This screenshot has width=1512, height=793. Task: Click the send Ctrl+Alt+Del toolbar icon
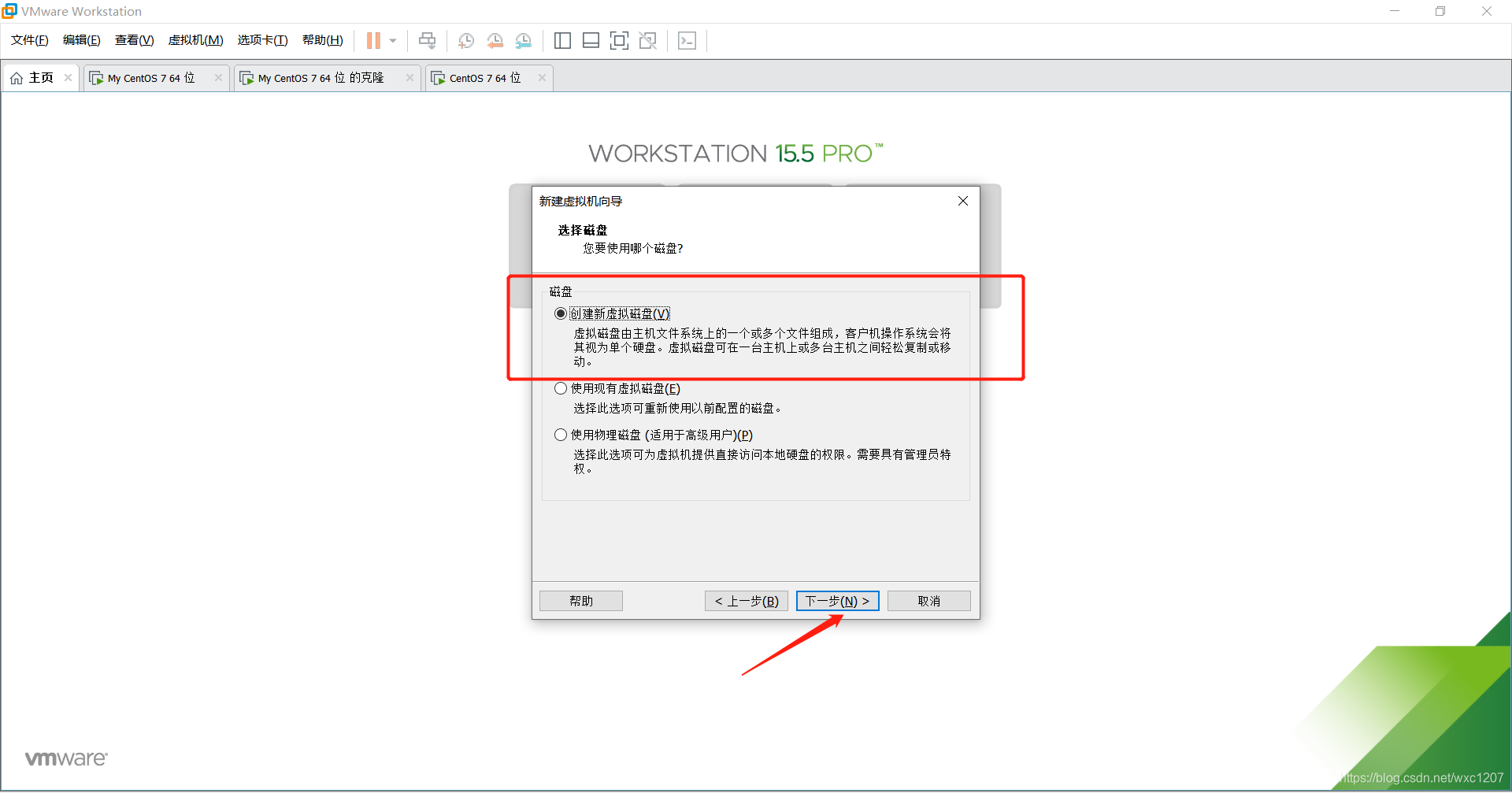click(x=428, y=40)
